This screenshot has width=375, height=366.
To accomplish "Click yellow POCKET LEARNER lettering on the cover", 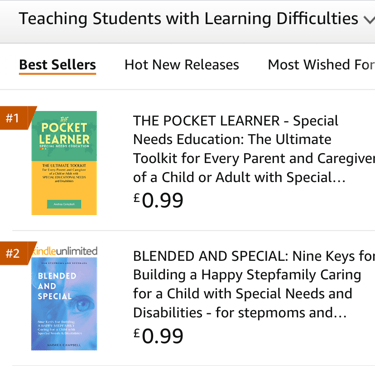I will [64, 133].
